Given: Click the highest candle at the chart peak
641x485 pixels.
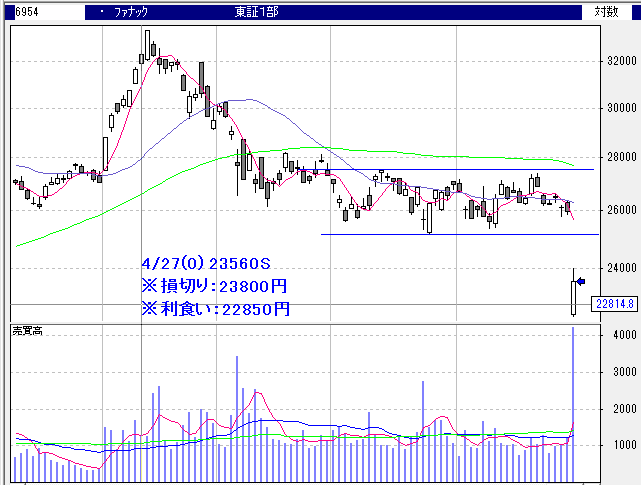Looking at the screenshot, I should pos(147,44).
